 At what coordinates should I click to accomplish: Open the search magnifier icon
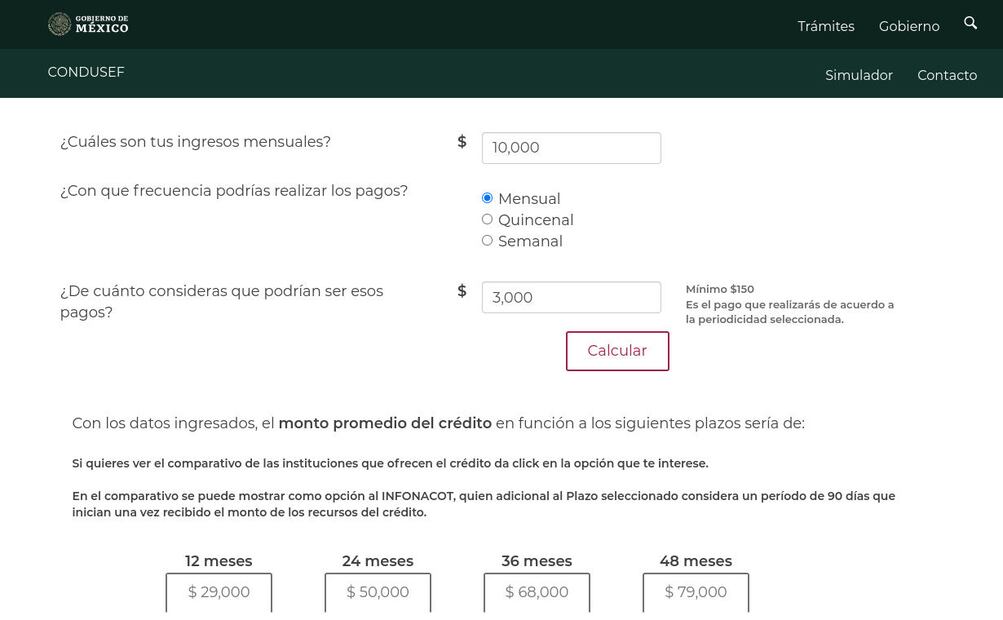(x=970, y=23)
